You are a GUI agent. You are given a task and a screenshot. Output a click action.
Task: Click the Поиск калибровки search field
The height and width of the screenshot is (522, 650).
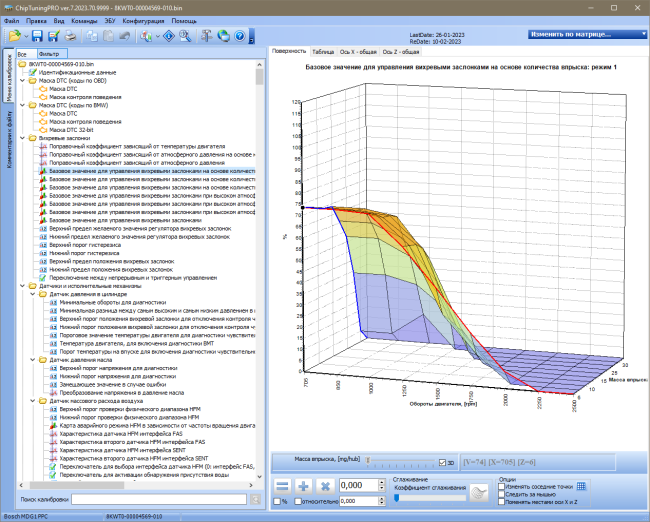coord(159,499)
